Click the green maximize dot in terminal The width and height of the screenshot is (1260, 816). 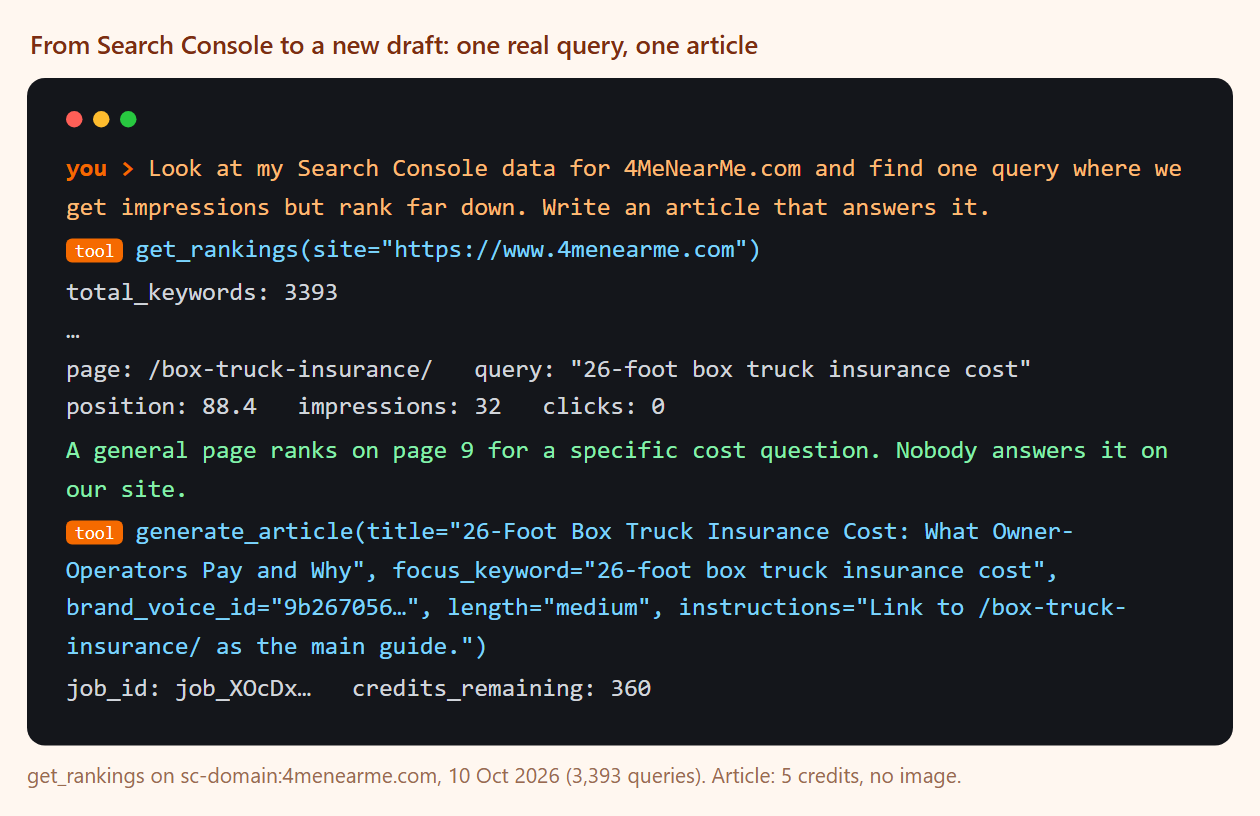click(x=128, y=119)
